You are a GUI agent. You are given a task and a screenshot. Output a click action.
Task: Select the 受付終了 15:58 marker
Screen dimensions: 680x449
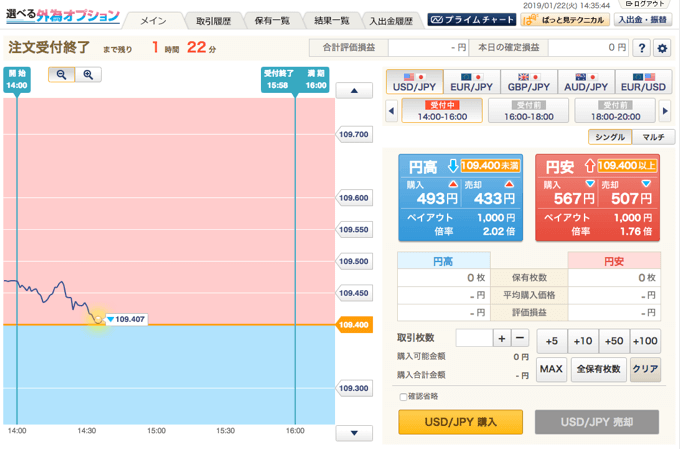pos(278,79)
